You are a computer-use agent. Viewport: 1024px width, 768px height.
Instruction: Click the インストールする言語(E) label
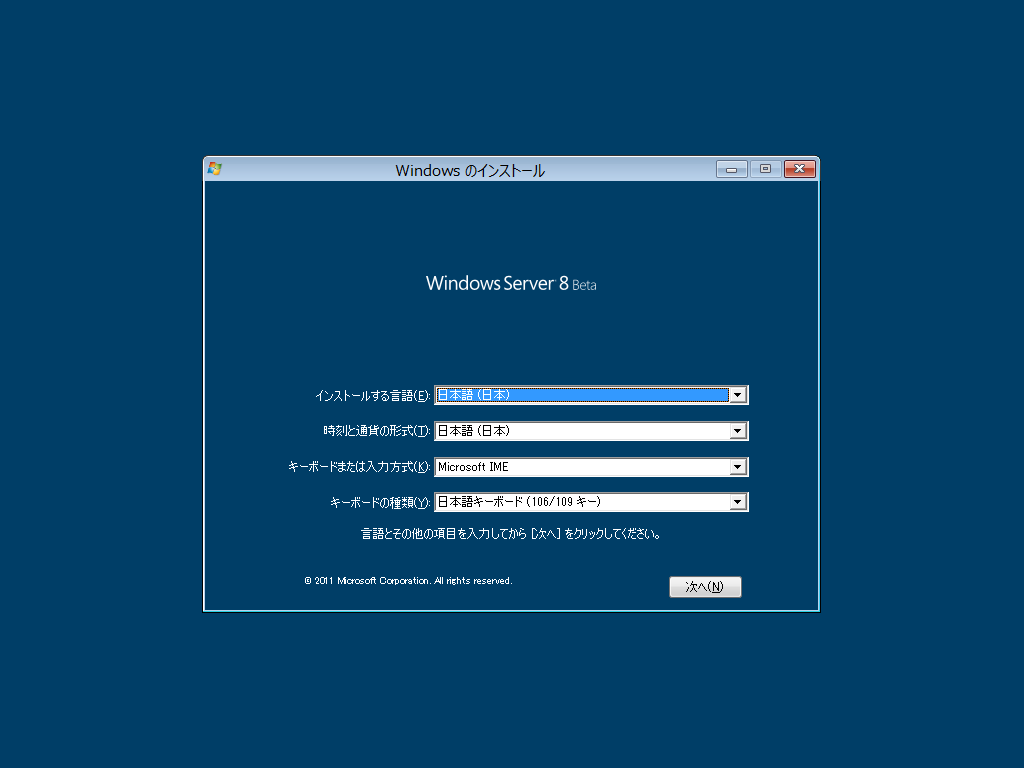pyautogui.click(x=372, y=396)
